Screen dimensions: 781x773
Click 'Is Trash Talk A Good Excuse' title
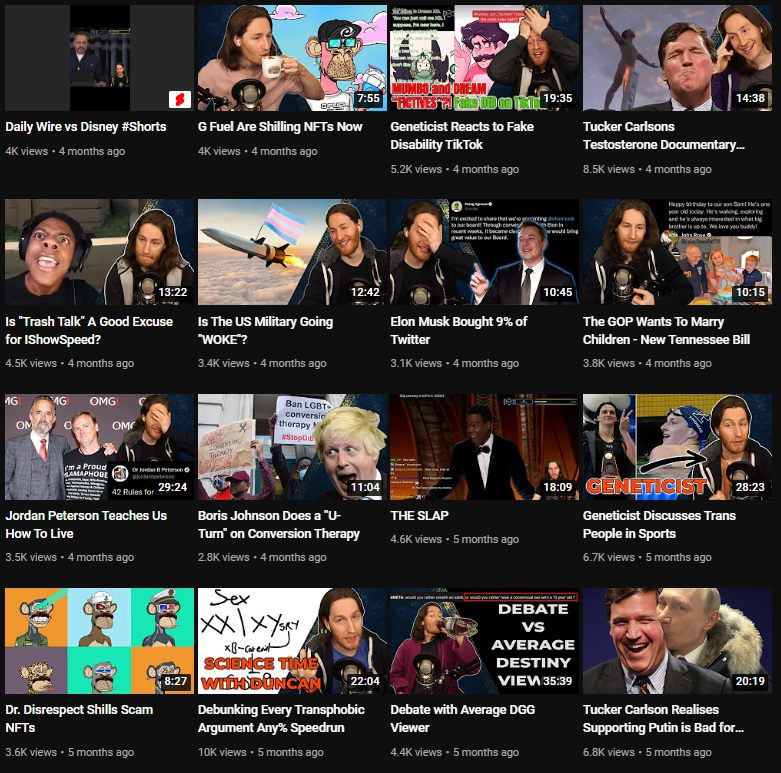click(x=89, y=330)
